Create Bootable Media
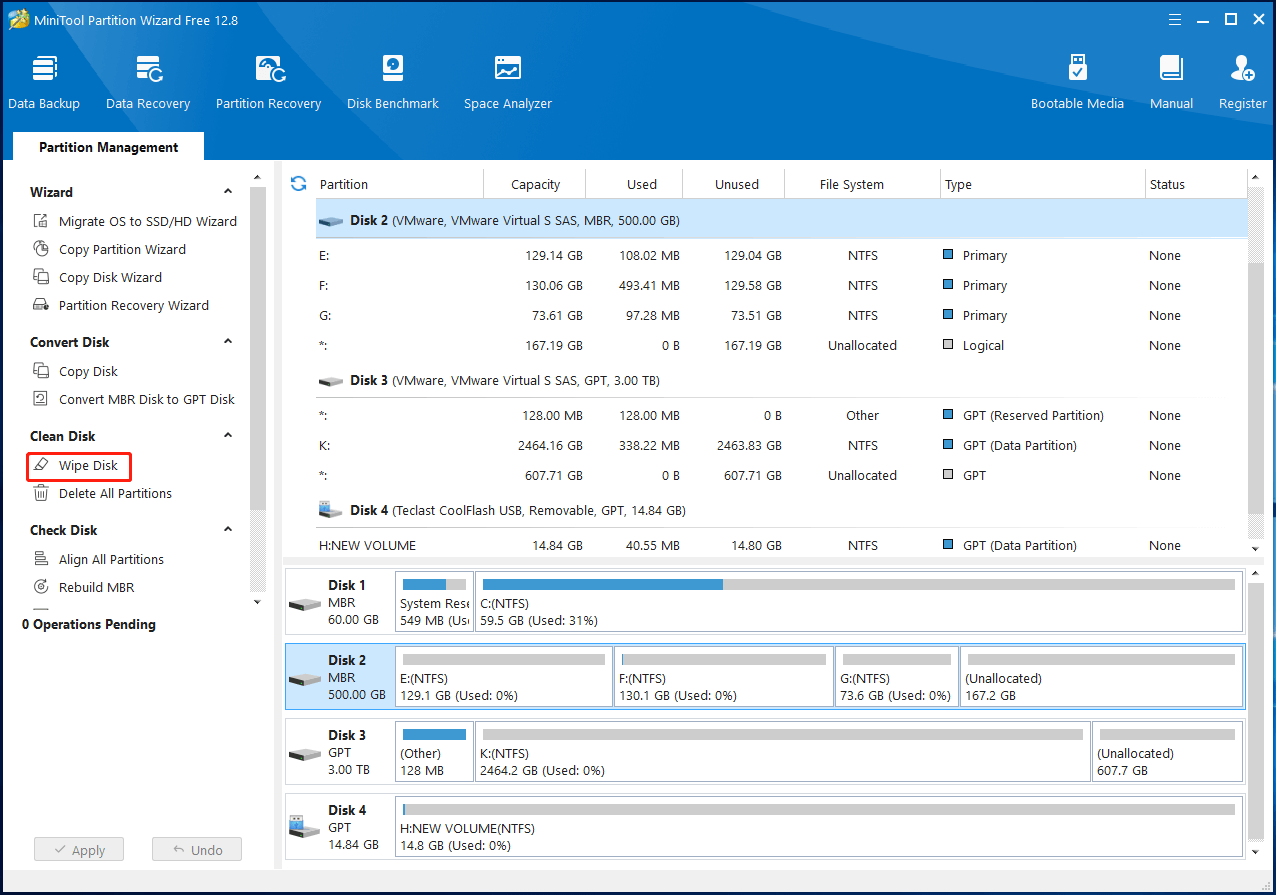1276x895 pixels. [x=1077, y=82]
